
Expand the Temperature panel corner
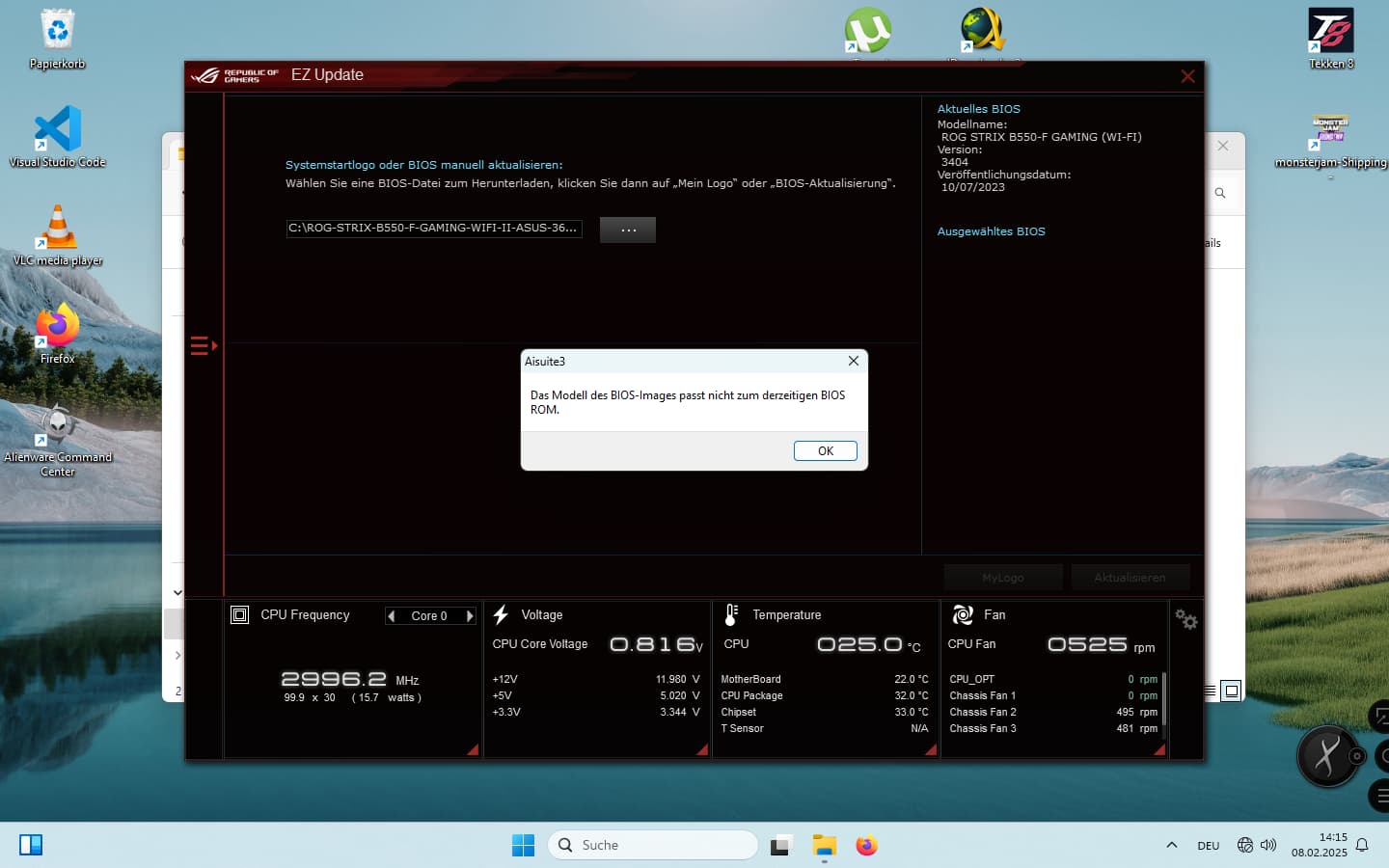click(x=931, y=748)
